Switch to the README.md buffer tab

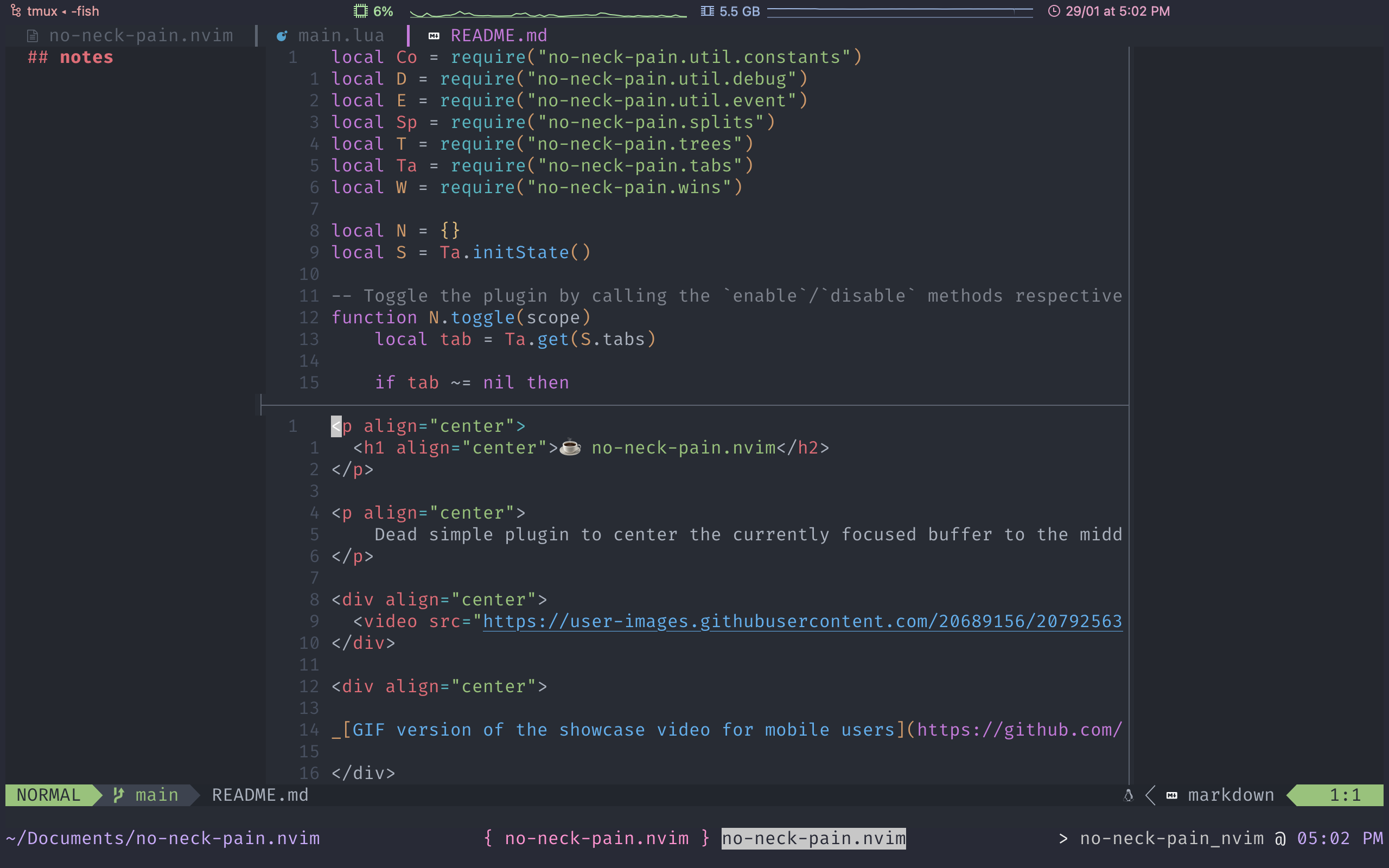click(x=498, y=35)
